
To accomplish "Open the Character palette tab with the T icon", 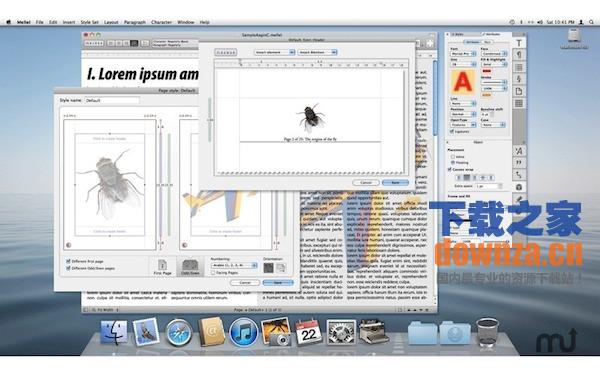I will 519,43.
